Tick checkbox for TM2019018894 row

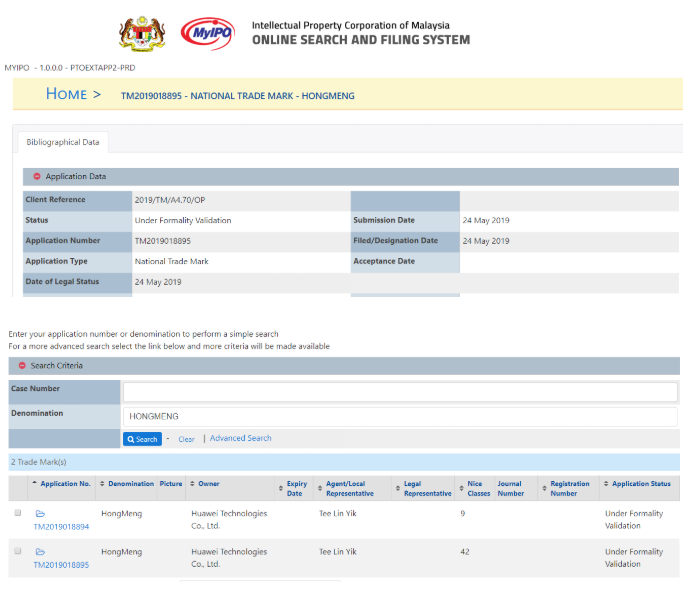click(x=18, y=513)
